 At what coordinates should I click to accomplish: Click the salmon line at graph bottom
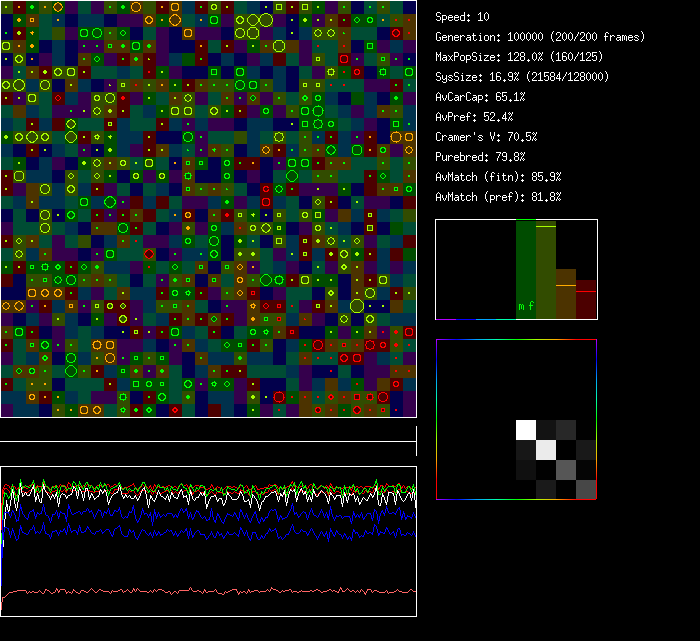[x=200, y=591]
